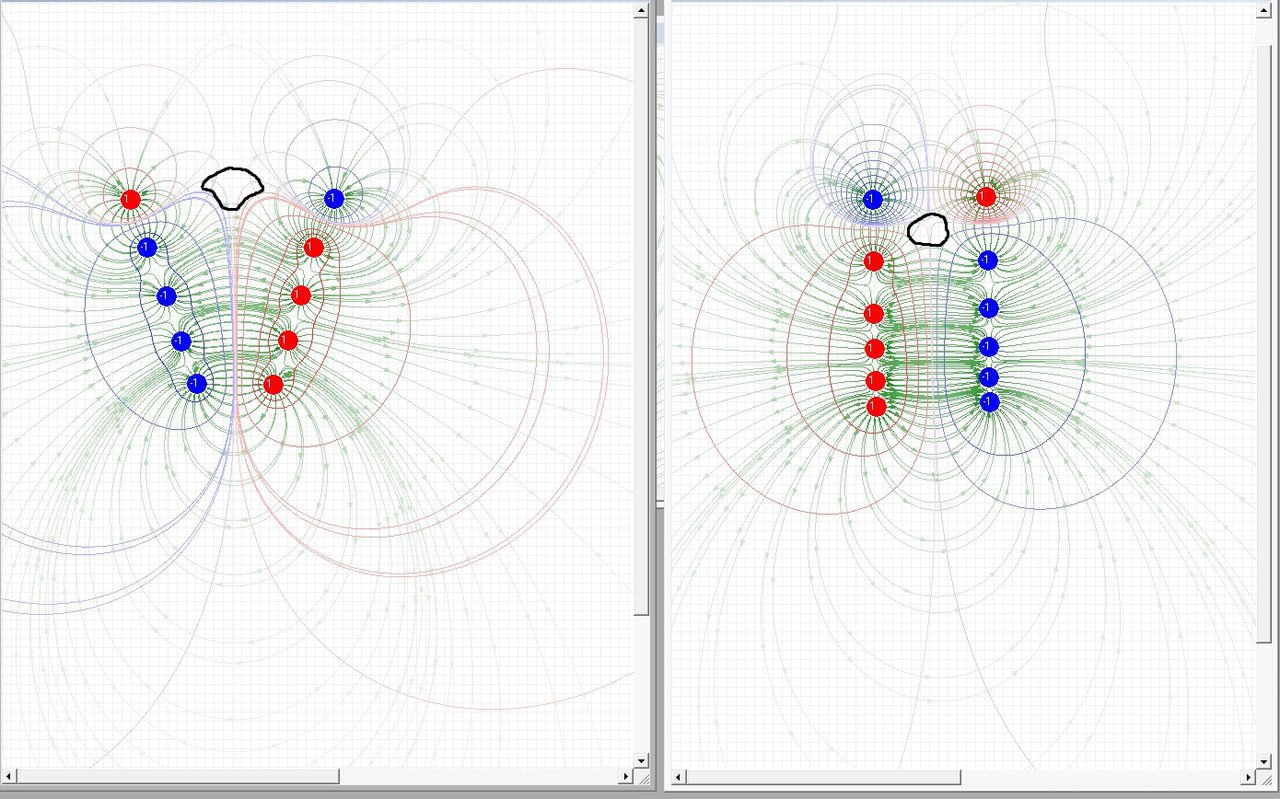1280x799 pixels.
Task: Click right window's vertical scrollbar up arrow
Action: (1263, 10)
